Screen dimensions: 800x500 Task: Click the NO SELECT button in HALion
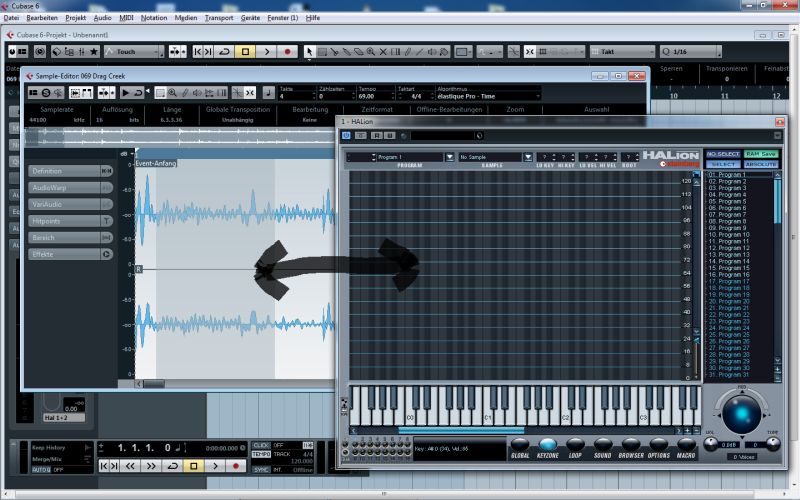pyautogui.click(x=723, y=154)
